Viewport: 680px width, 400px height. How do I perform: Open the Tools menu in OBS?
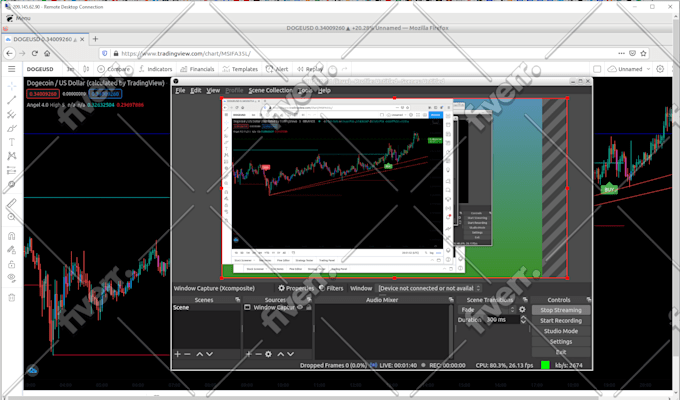[305, 90]
